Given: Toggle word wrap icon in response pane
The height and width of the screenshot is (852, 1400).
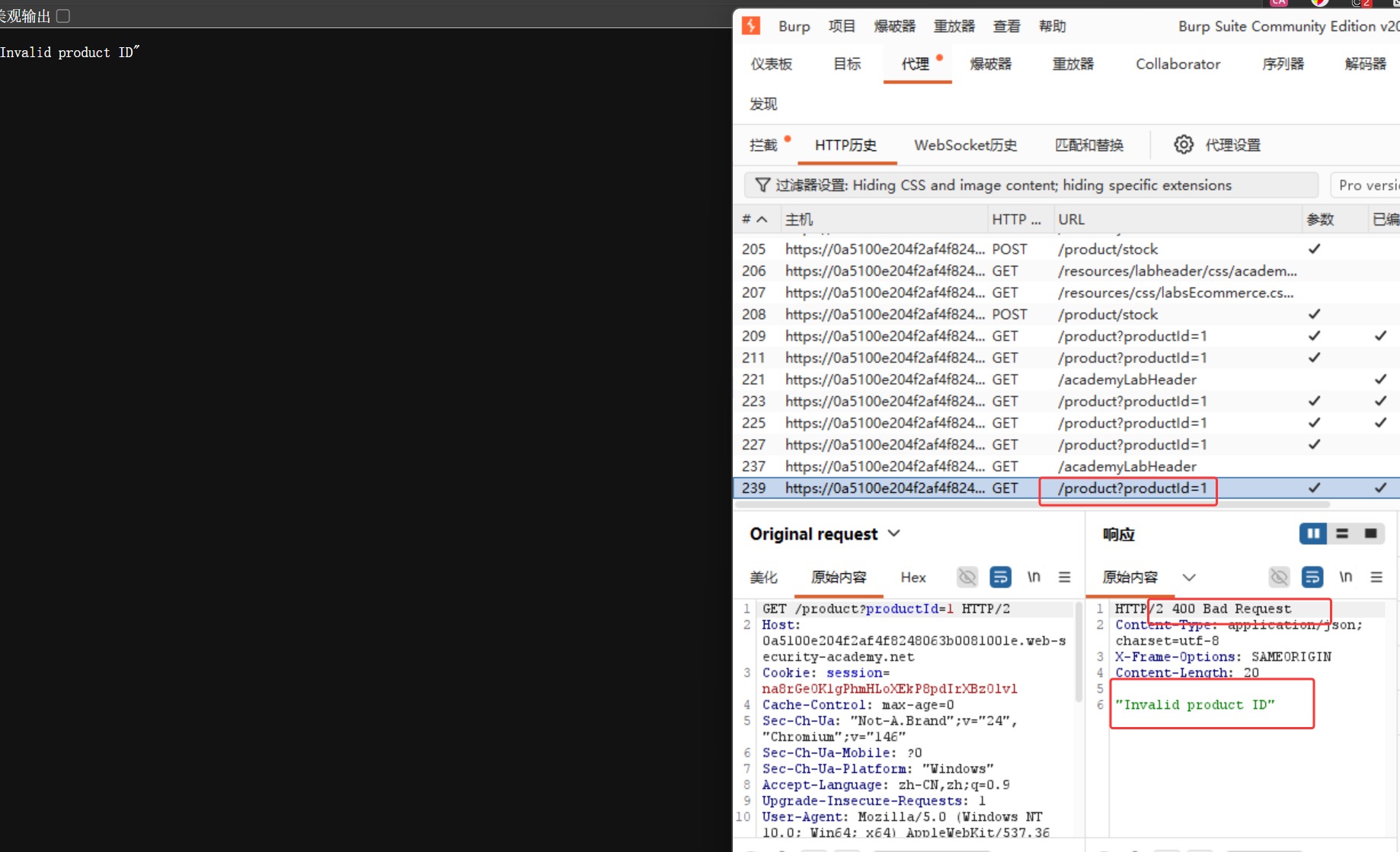Looking at the screenshot, I should pyautogui.click(x=1312, y=577).
